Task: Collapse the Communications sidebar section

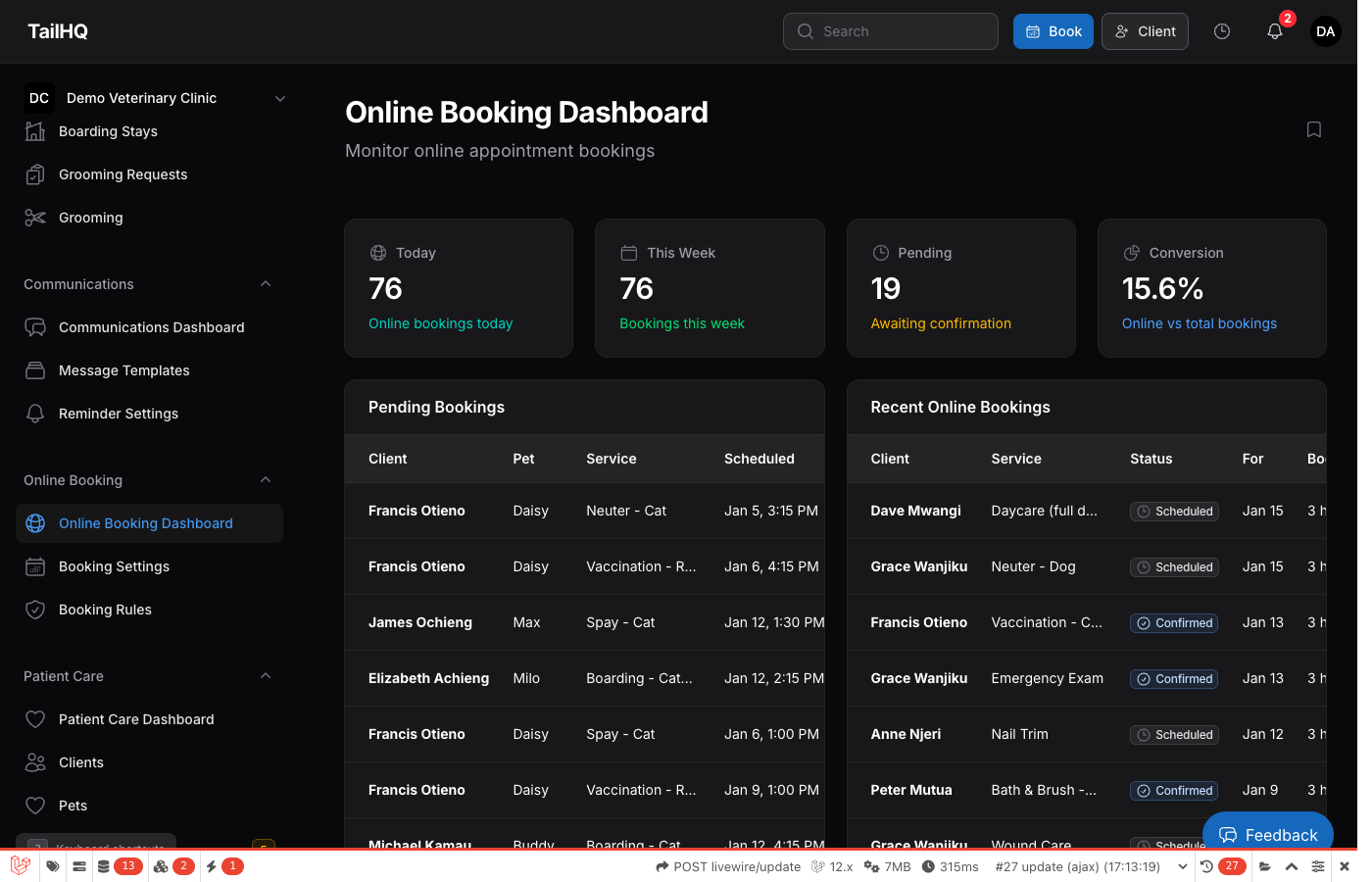Action: click(266, 284)
